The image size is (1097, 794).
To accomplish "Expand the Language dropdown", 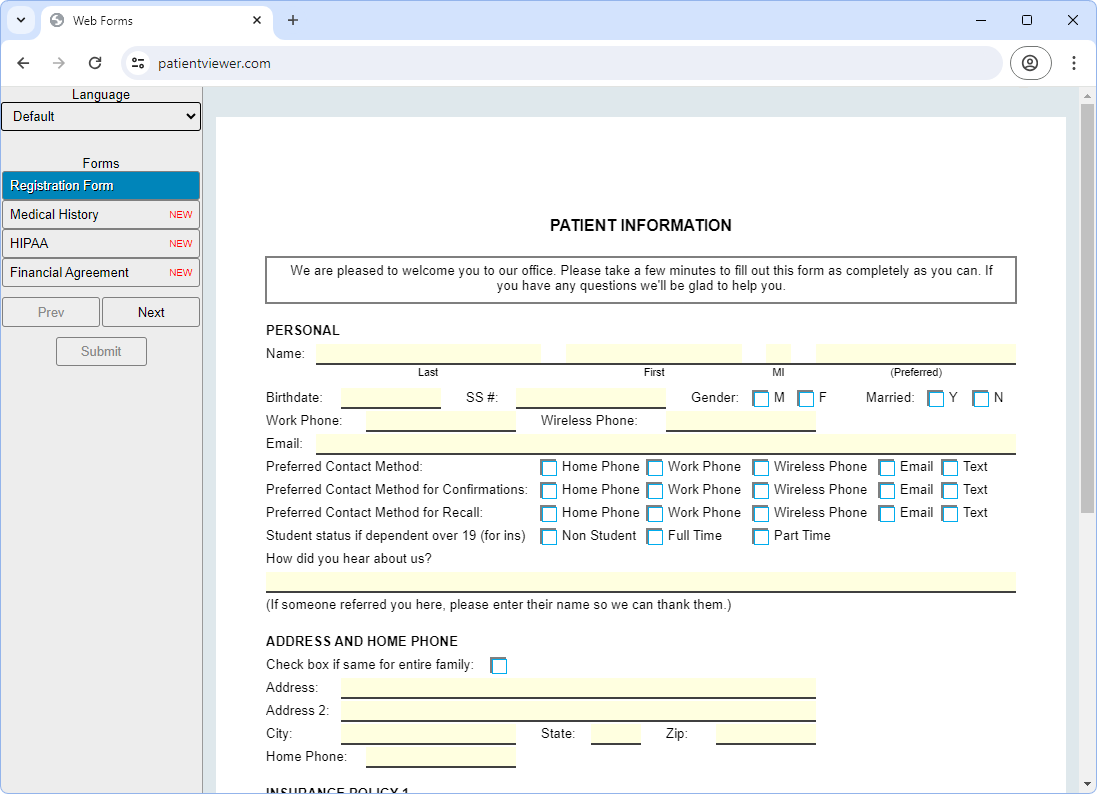I will coord(101,117).
